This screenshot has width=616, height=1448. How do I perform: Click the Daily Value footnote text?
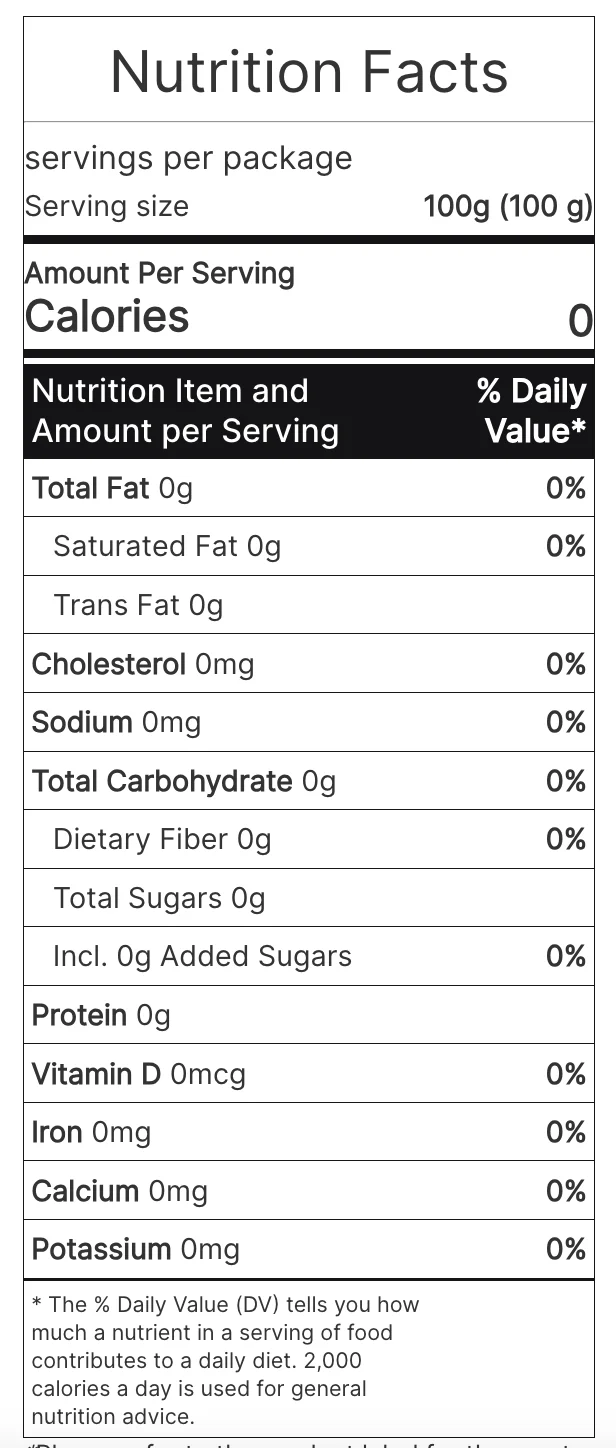226,1361
